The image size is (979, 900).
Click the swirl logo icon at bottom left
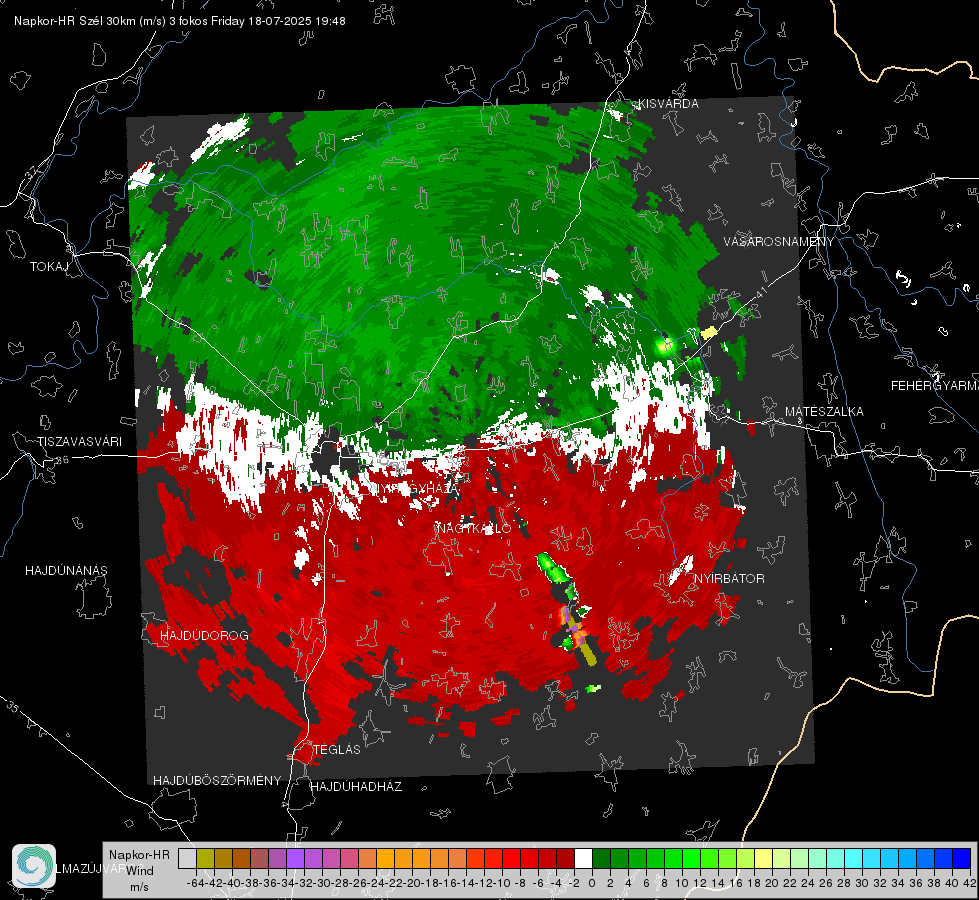(x=34, y=866)
